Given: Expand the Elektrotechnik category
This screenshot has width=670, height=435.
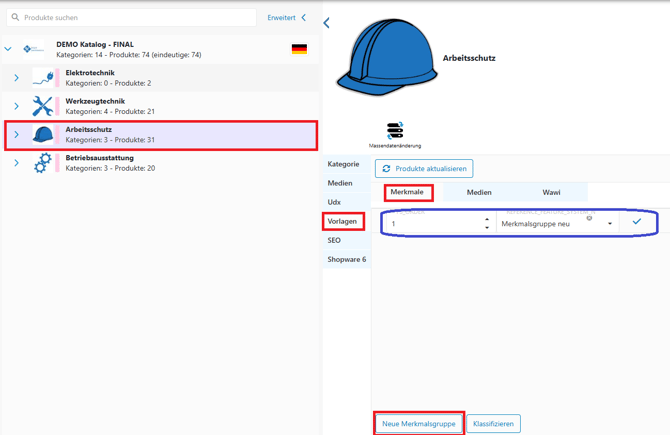Looking at the screenshot, I should (16, 78).
